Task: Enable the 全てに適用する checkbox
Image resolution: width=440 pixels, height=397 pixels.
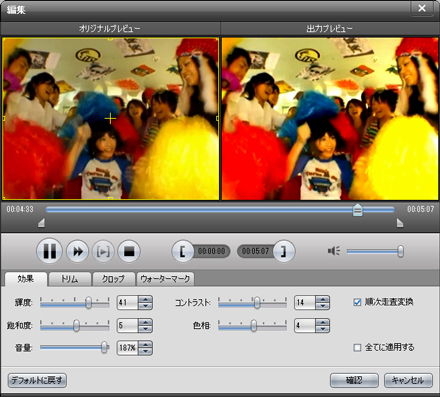Action: 357,348
